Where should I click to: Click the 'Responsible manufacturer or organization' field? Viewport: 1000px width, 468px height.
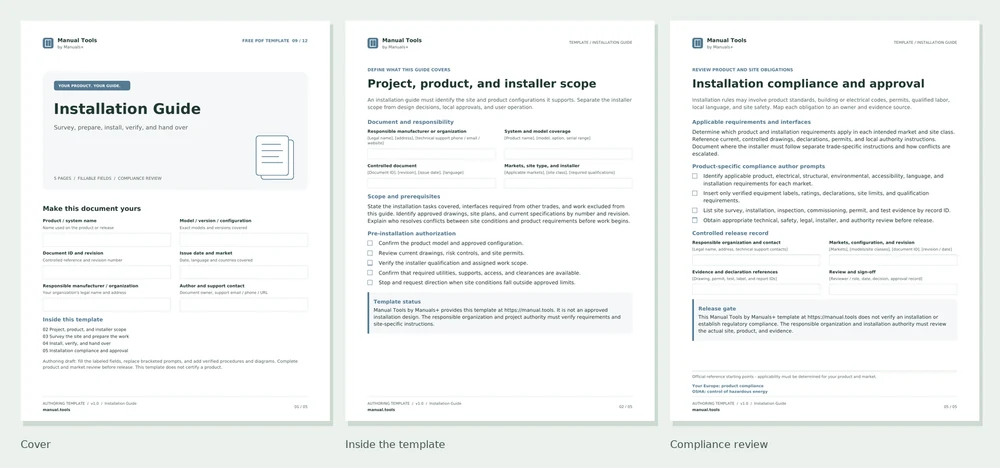click(431, 154)
